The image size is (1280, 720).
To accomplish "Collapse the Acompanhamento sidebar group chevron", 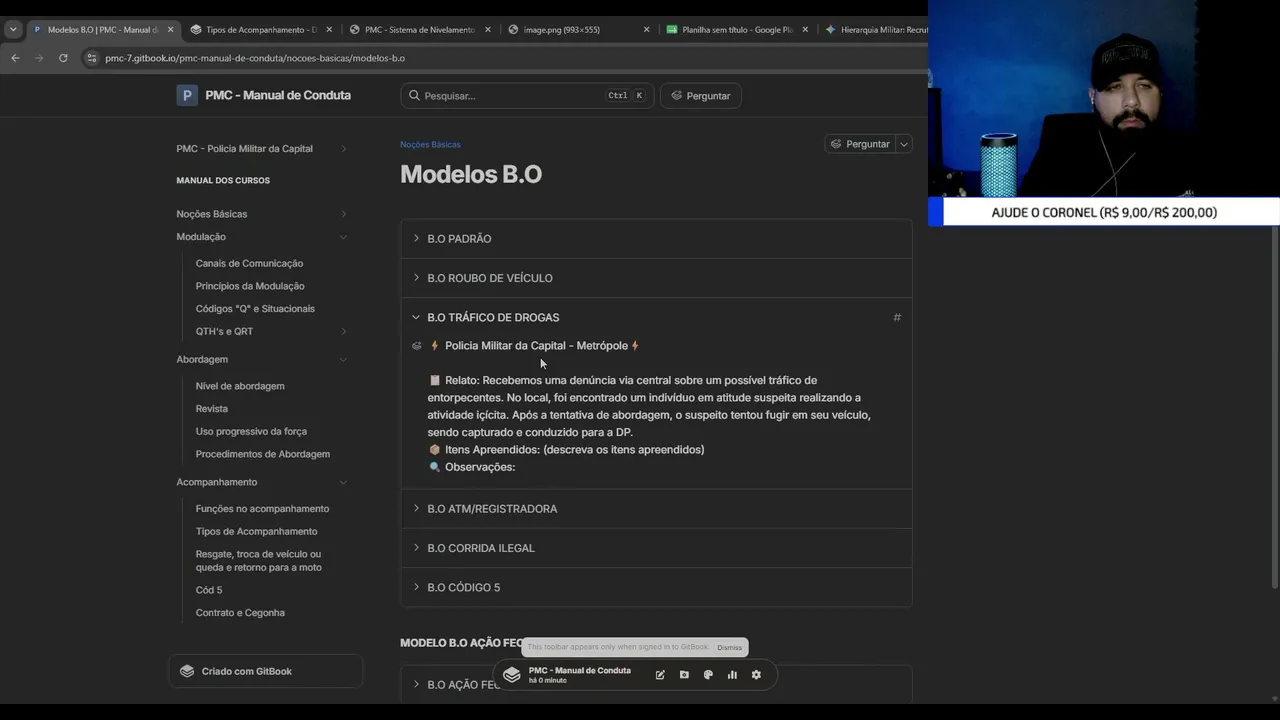I will pos(343,482).
